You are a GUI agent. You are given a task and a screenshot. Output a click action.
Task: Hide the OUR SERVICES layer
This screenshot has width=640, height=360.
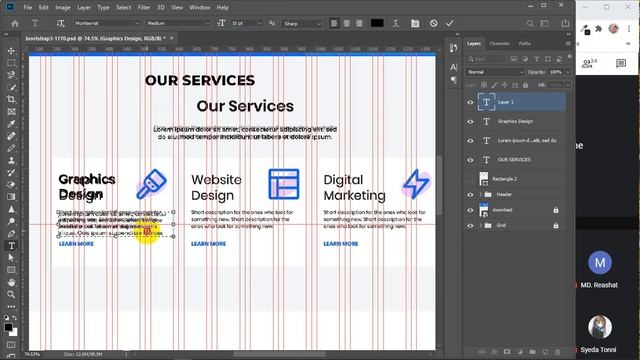(x=470, y=160)
